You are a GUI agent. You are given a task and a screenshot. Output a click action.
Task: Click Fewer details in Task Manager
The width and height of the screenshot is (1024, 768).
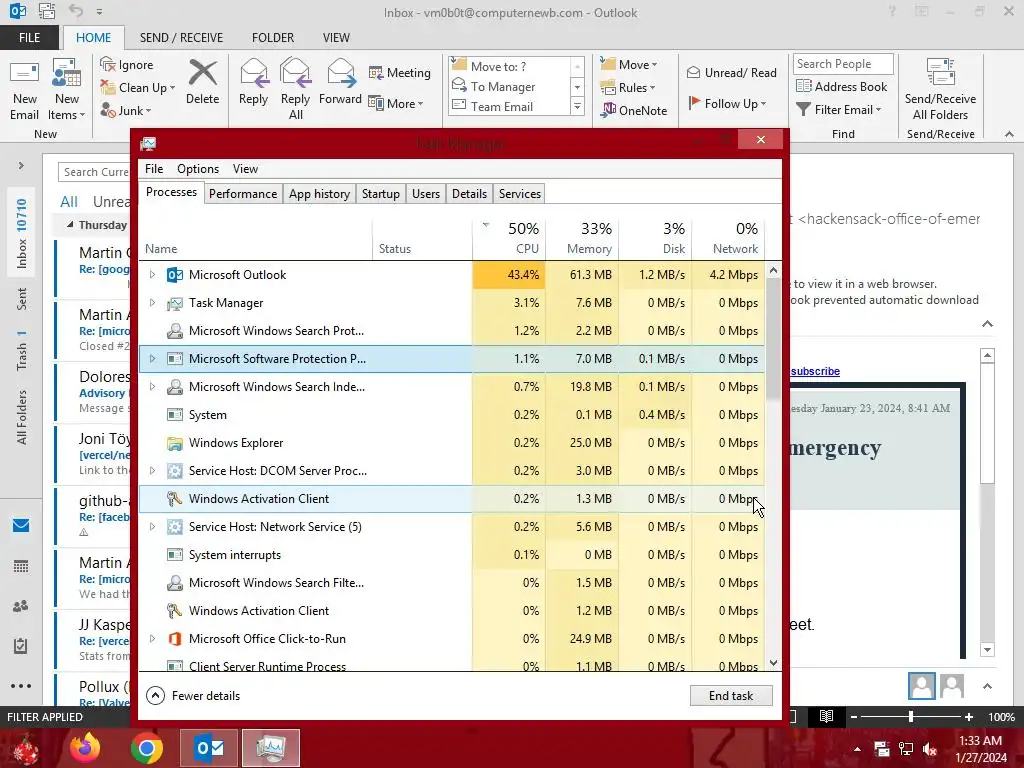tap(193, 696)
